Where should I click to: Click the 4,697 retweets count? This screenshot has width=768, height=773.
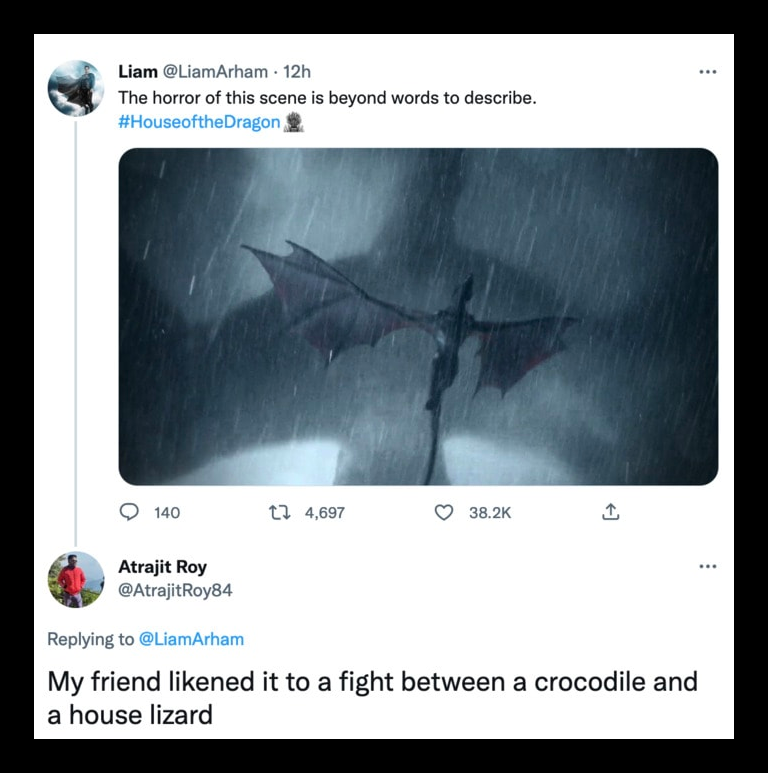point(325,513)
